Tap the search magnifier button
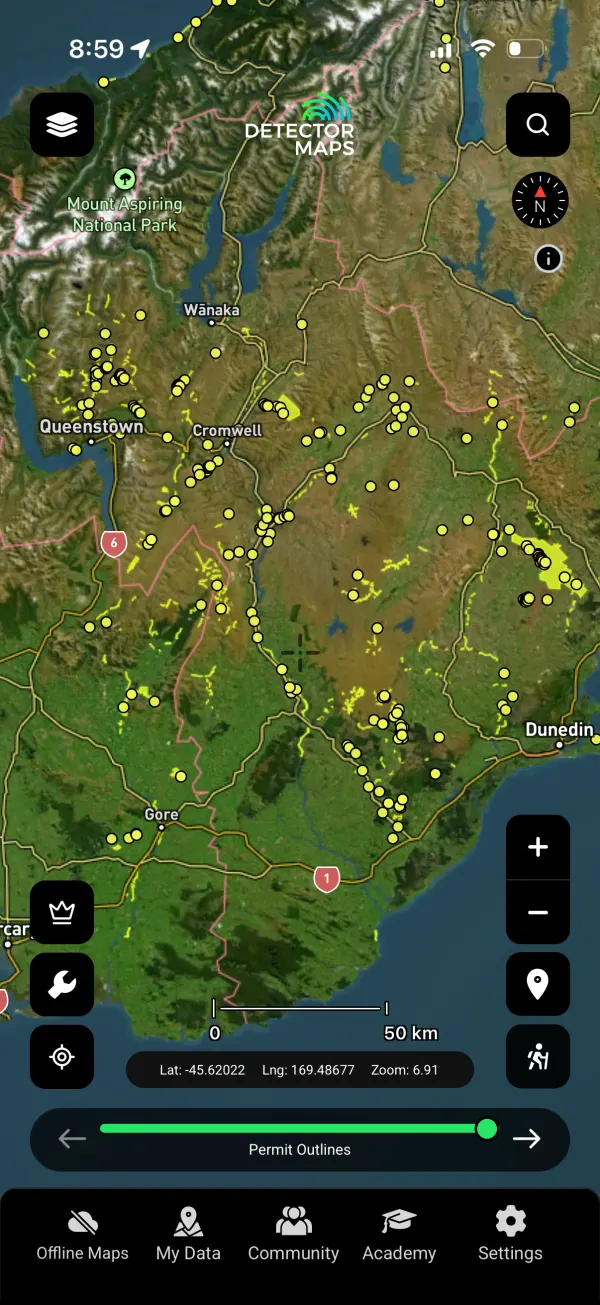Screen dimensions: 600x1305 (x=538, y=125)
